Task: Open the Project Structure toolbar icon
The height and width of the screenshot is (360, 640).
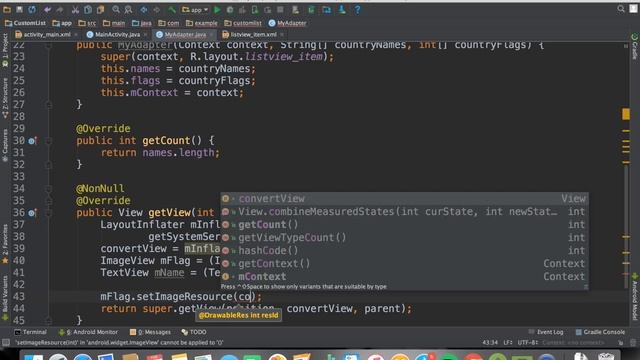Action: (327, 9)
